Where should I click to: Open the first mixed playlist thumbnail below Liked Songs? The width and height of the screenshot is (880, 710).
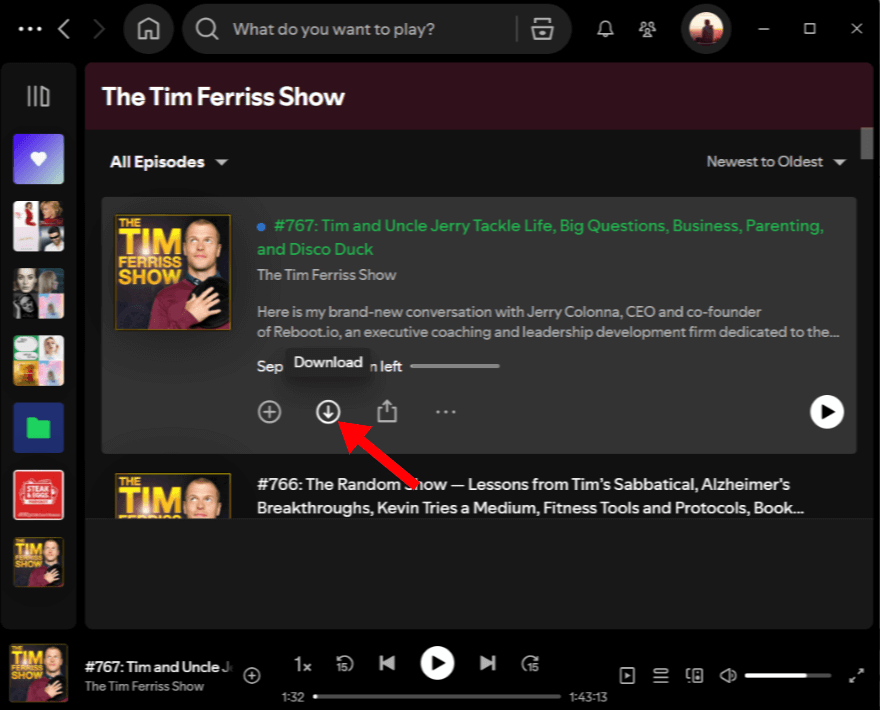[x=38, y=226]
